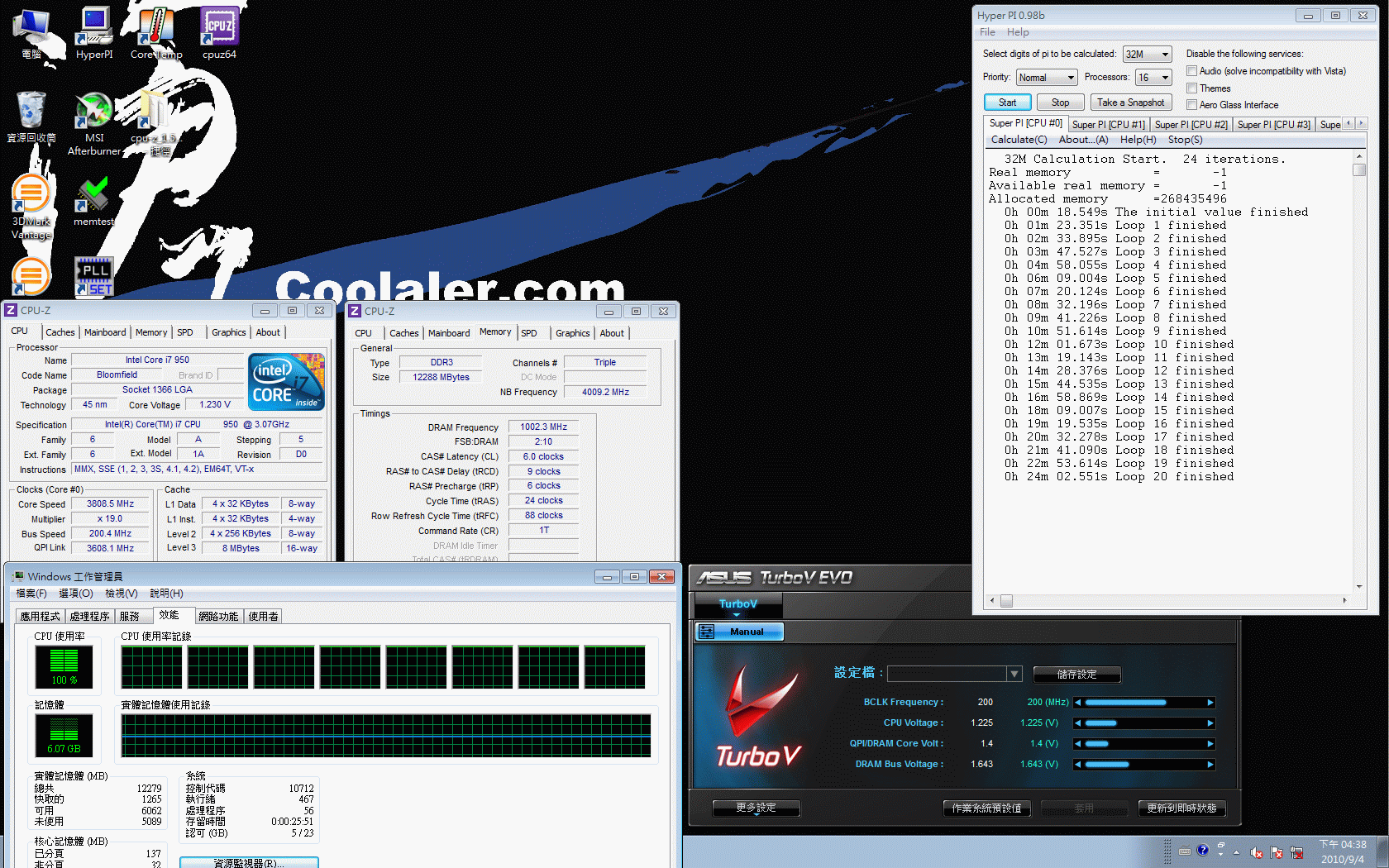
Task: Open the PLL SET desktop shortcut
Action: 94,276
